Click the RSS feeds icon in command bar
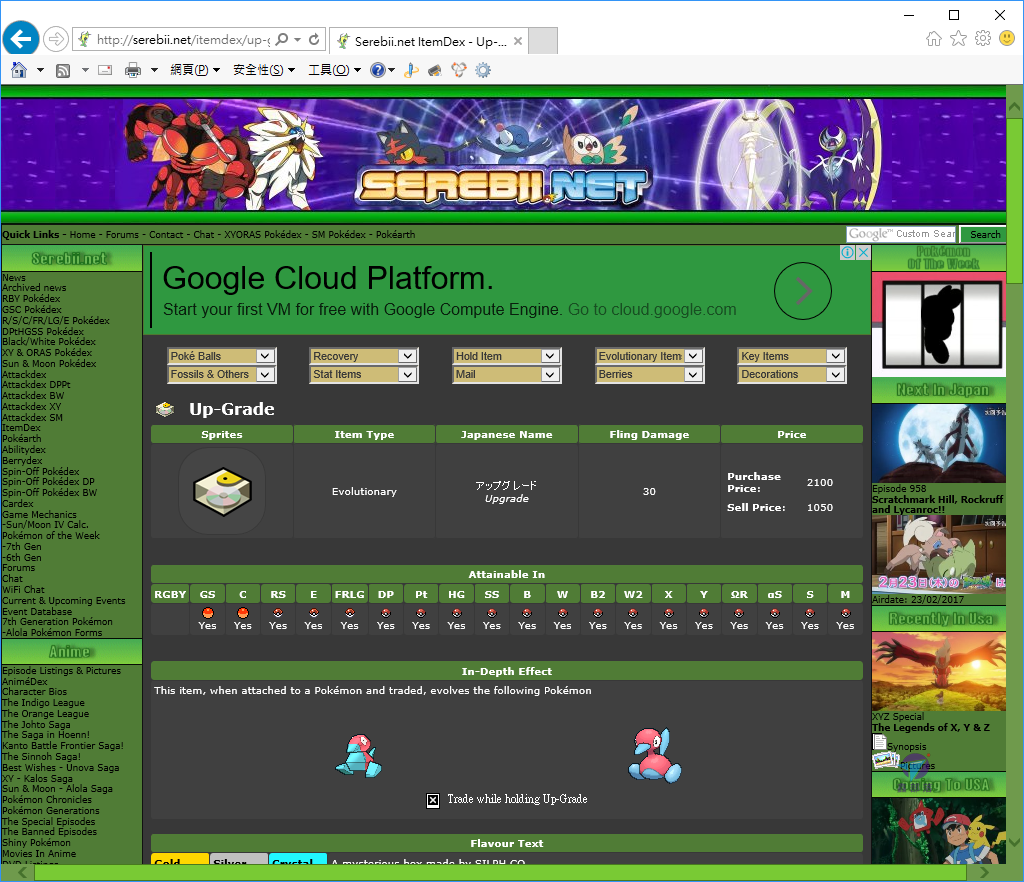The image size is (1024, 882). coord(63,71)
